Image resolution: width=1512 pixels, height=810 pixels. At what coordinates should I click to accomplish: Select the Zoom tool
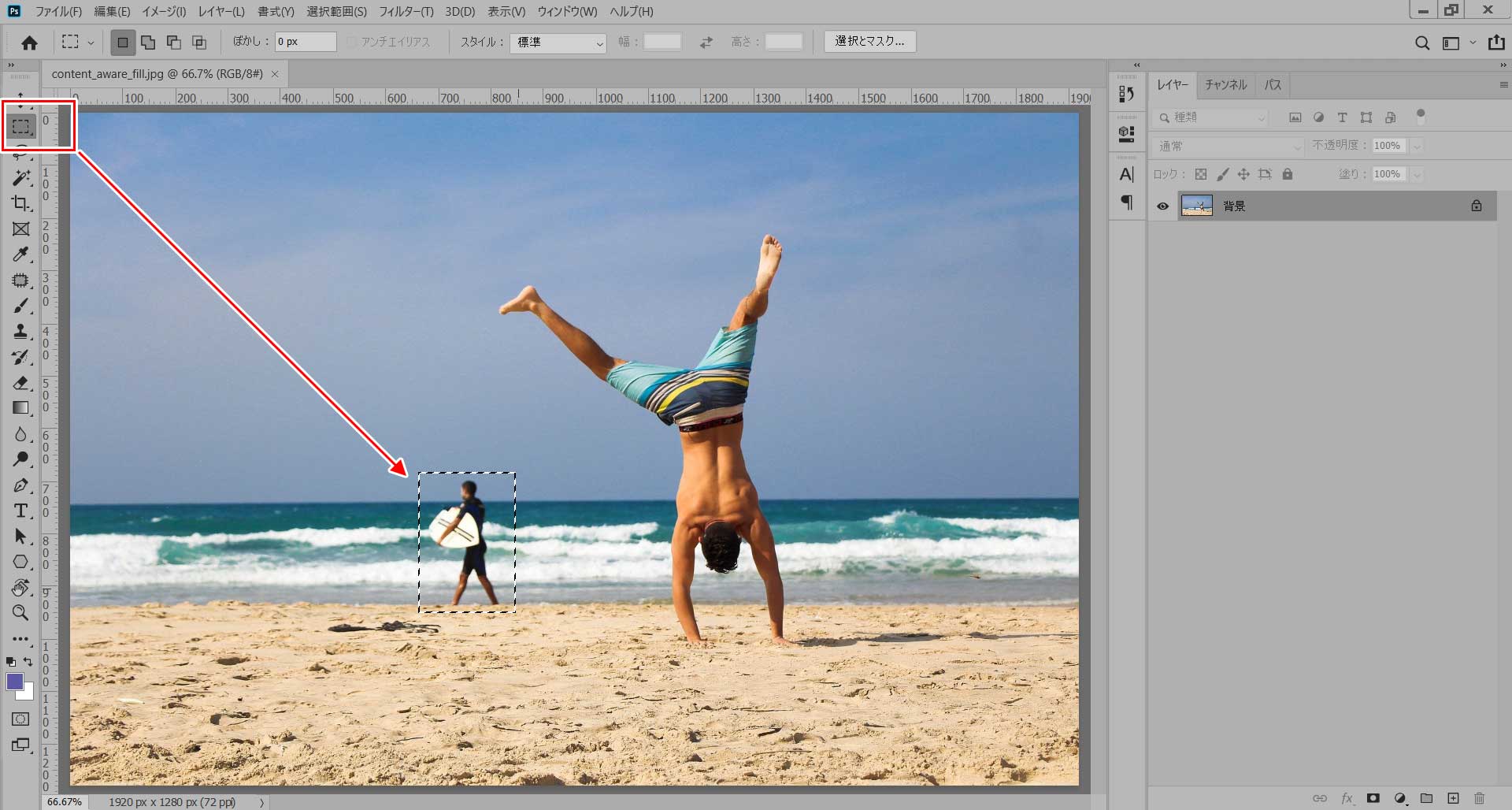[20, 613]
